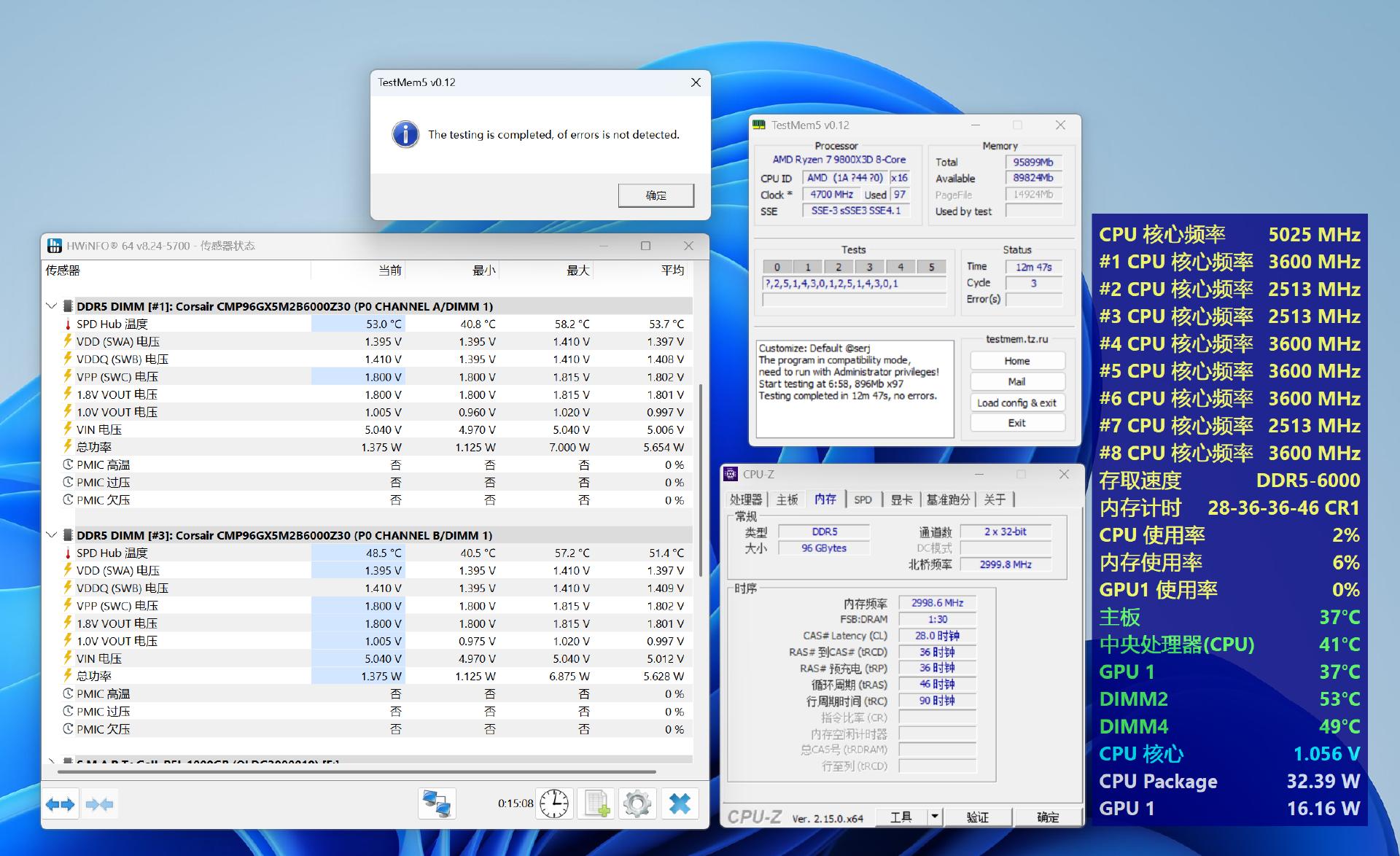Click the HWiNFO vertical scrollbar thumb
Viewport: 1400px width, 856px height.
701,481
